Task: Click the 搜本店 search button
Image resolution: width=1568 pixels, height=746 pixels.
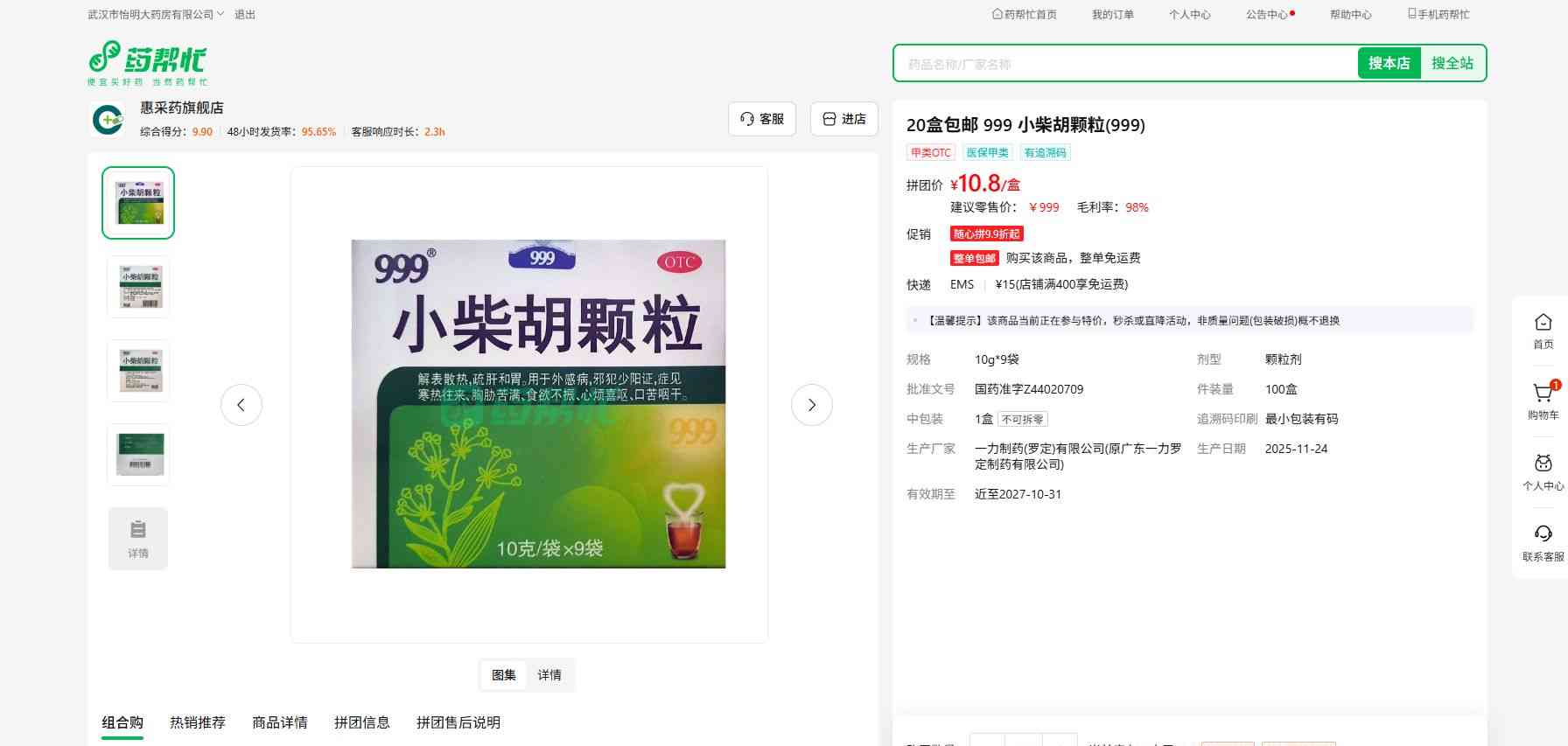Action: pos(1389,63)
